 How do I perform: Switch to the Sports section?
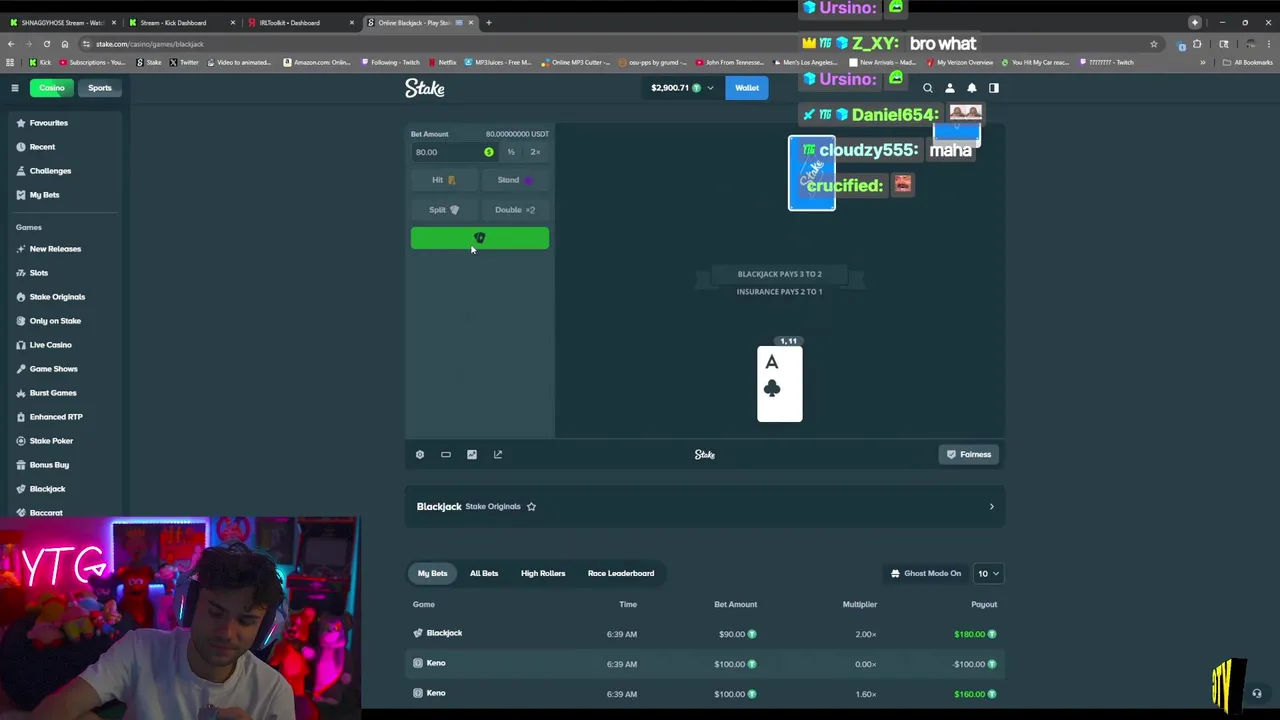tap(100, 88)
